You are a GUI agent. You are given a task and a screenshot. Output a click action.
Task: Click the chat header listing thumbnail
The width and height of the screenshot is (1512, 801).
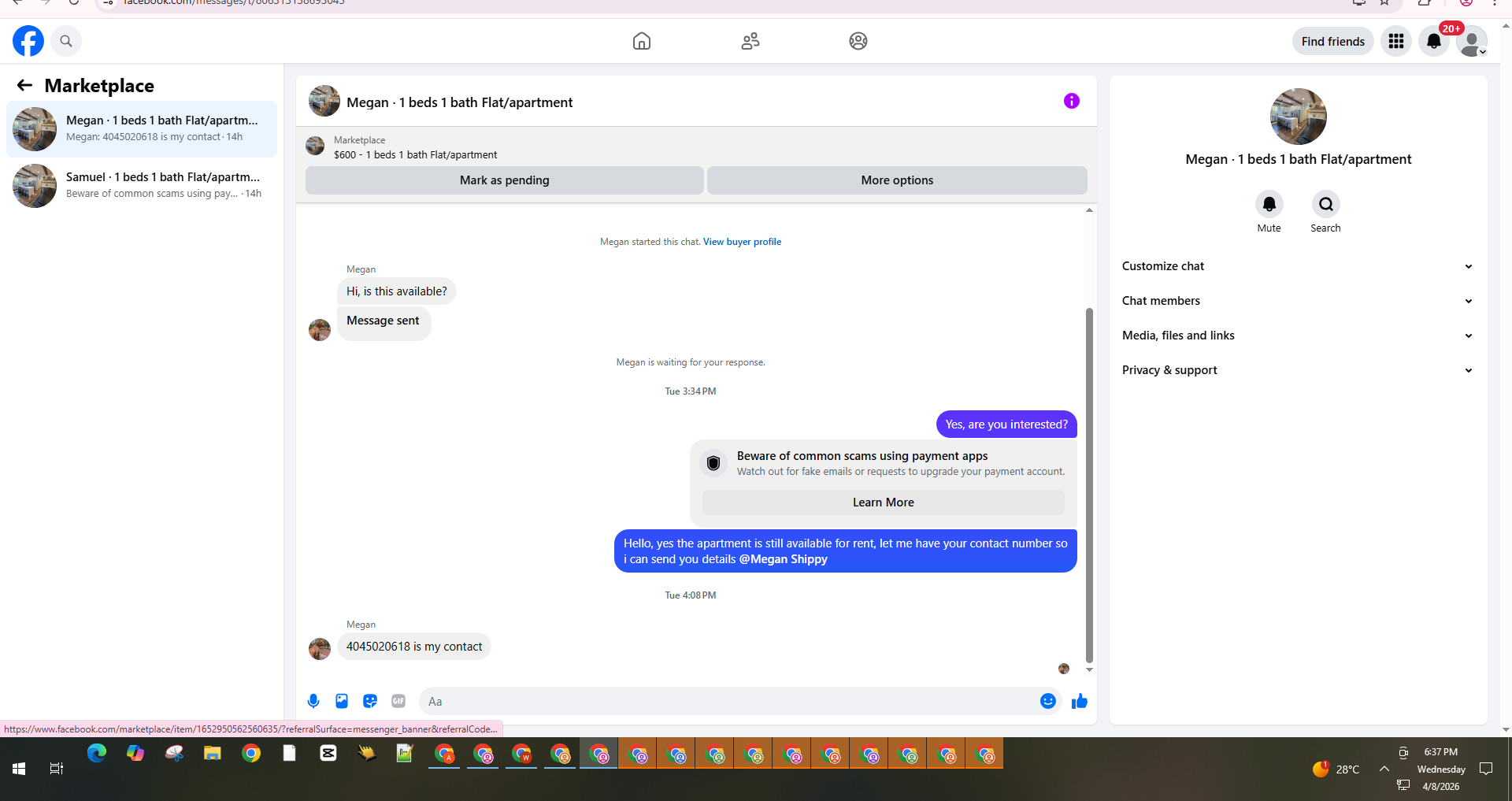click(x=324, y=102)
